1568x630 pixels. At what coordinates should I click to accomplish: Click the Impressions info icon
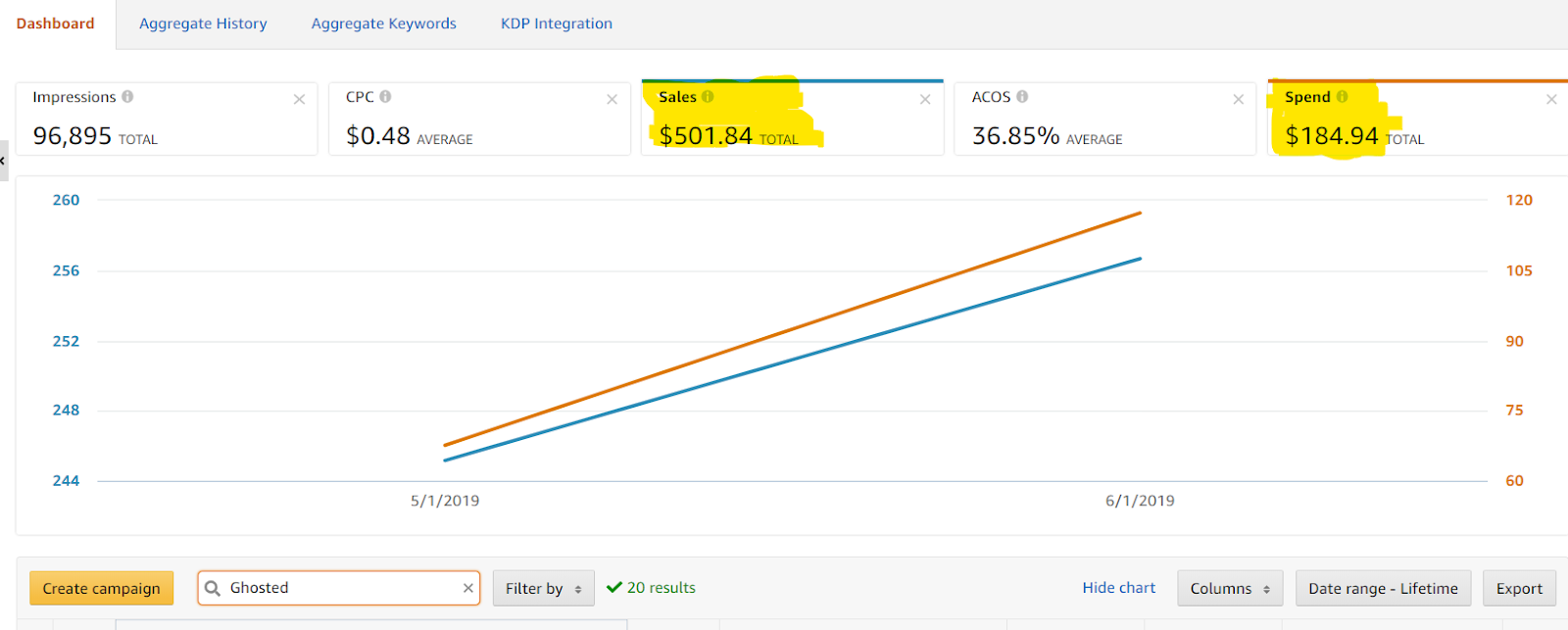(x=127, y=97)
